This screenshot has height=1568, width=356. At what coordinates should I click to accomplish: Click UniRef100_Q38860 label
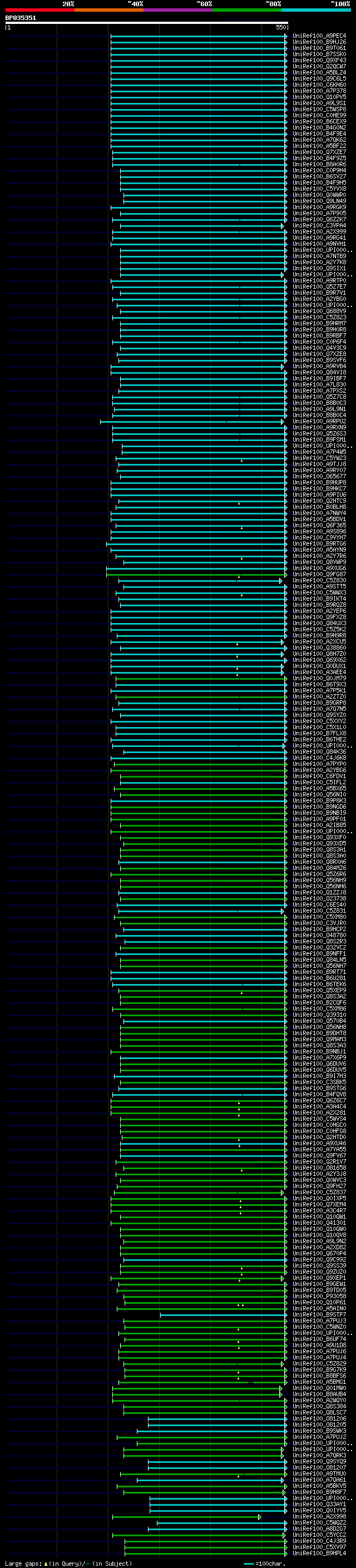[x=319, y=647]
